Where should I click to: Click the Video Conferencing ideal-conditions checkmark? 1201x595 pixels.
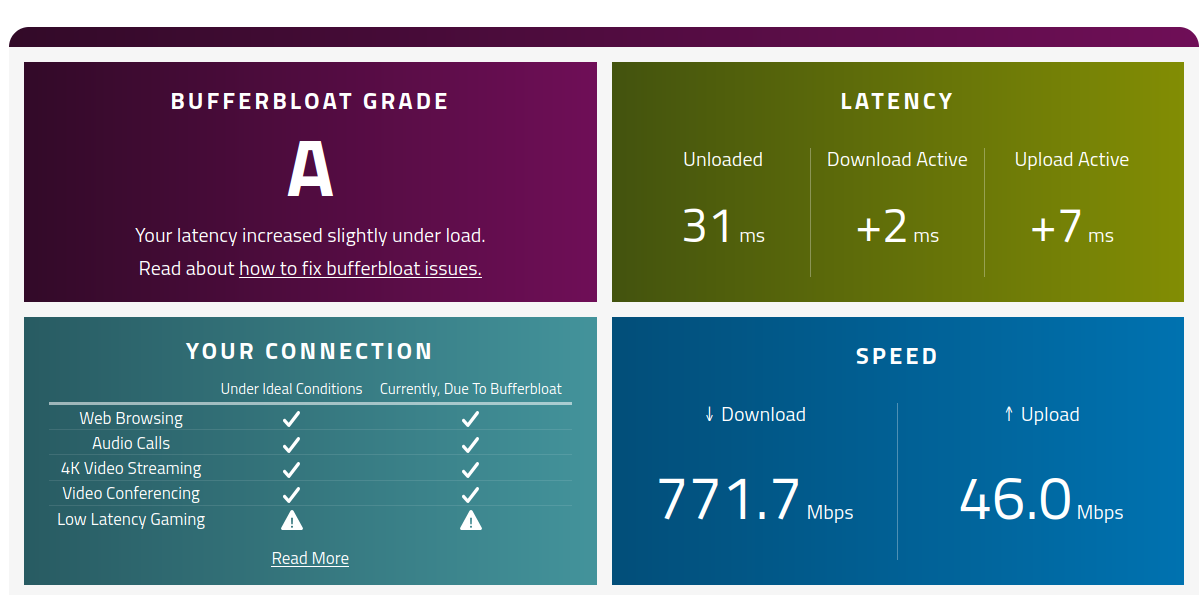(291, 494)
